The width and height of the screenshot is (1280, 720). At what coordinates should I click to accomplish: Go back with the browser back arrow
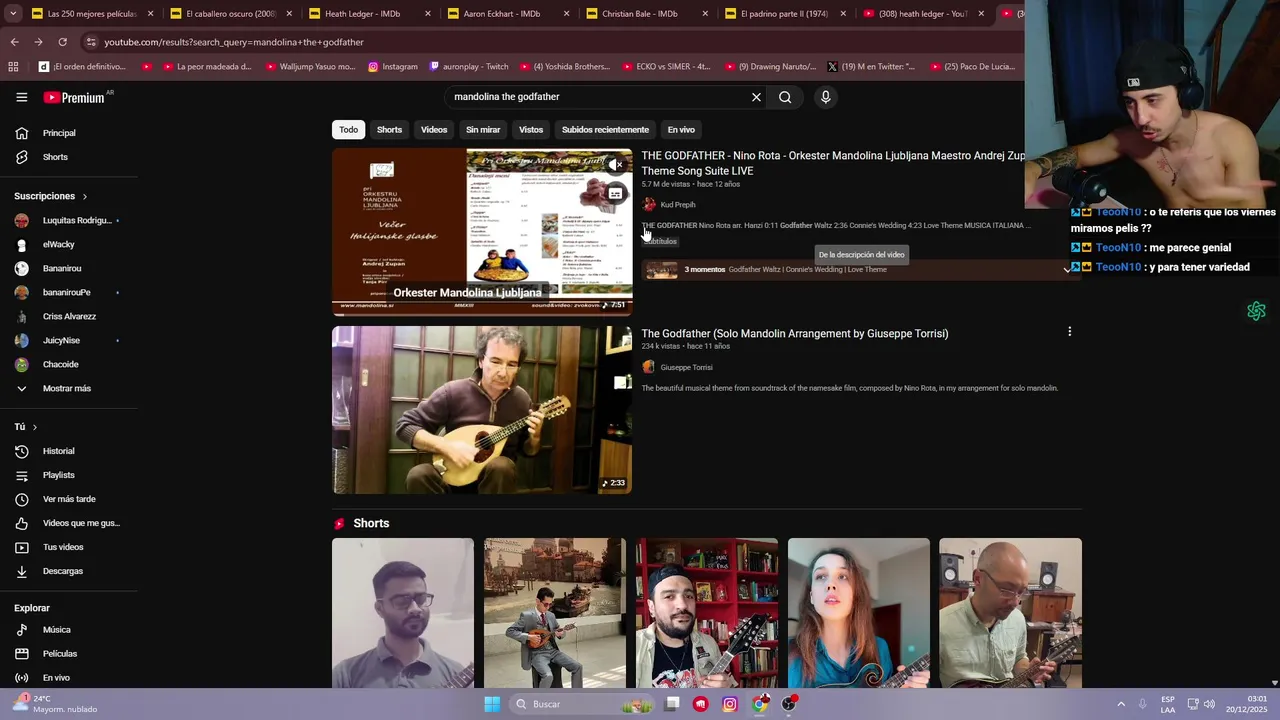point(14,42)
